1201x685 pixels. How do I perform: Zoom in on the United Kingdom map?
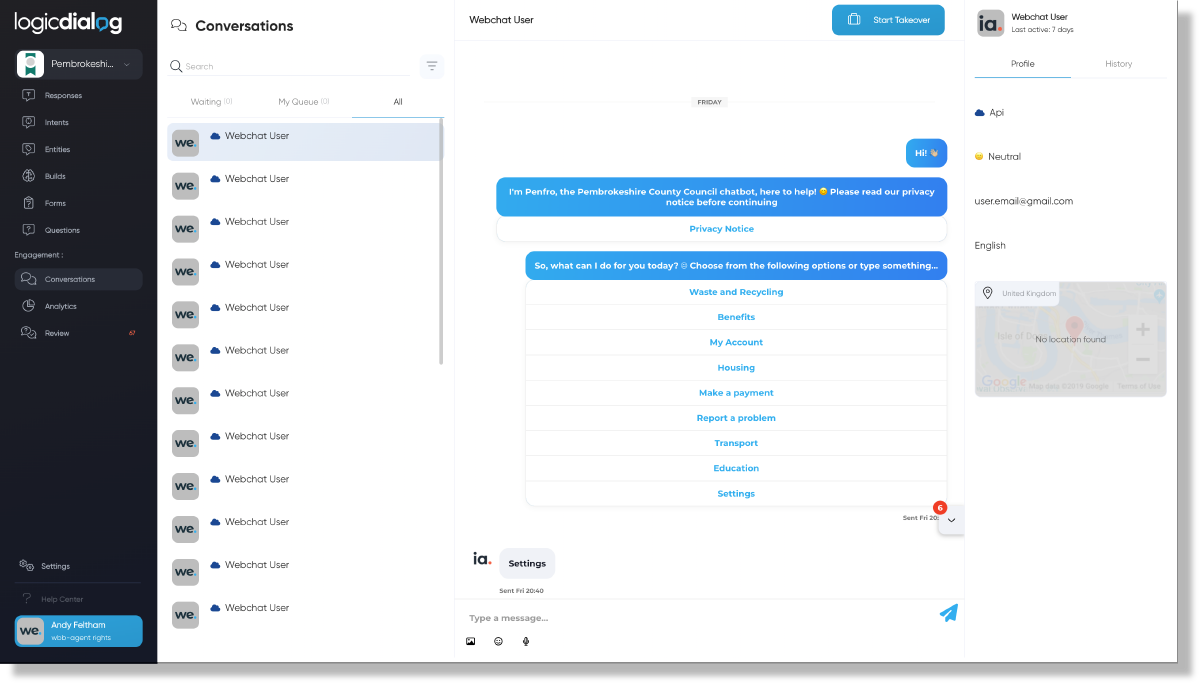click(1141, 327)
